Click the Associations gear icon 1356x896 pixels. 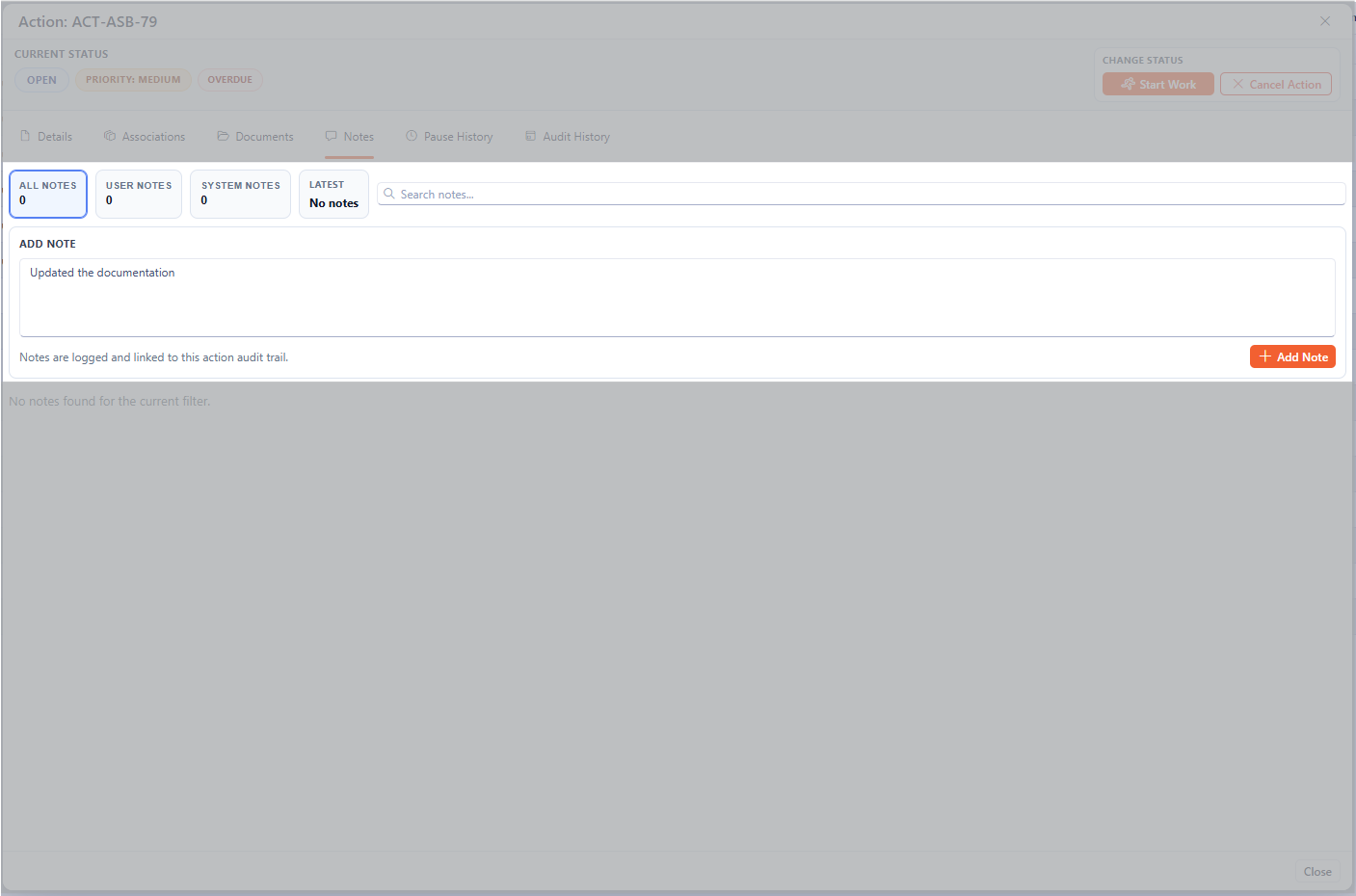tap(109, 136)
